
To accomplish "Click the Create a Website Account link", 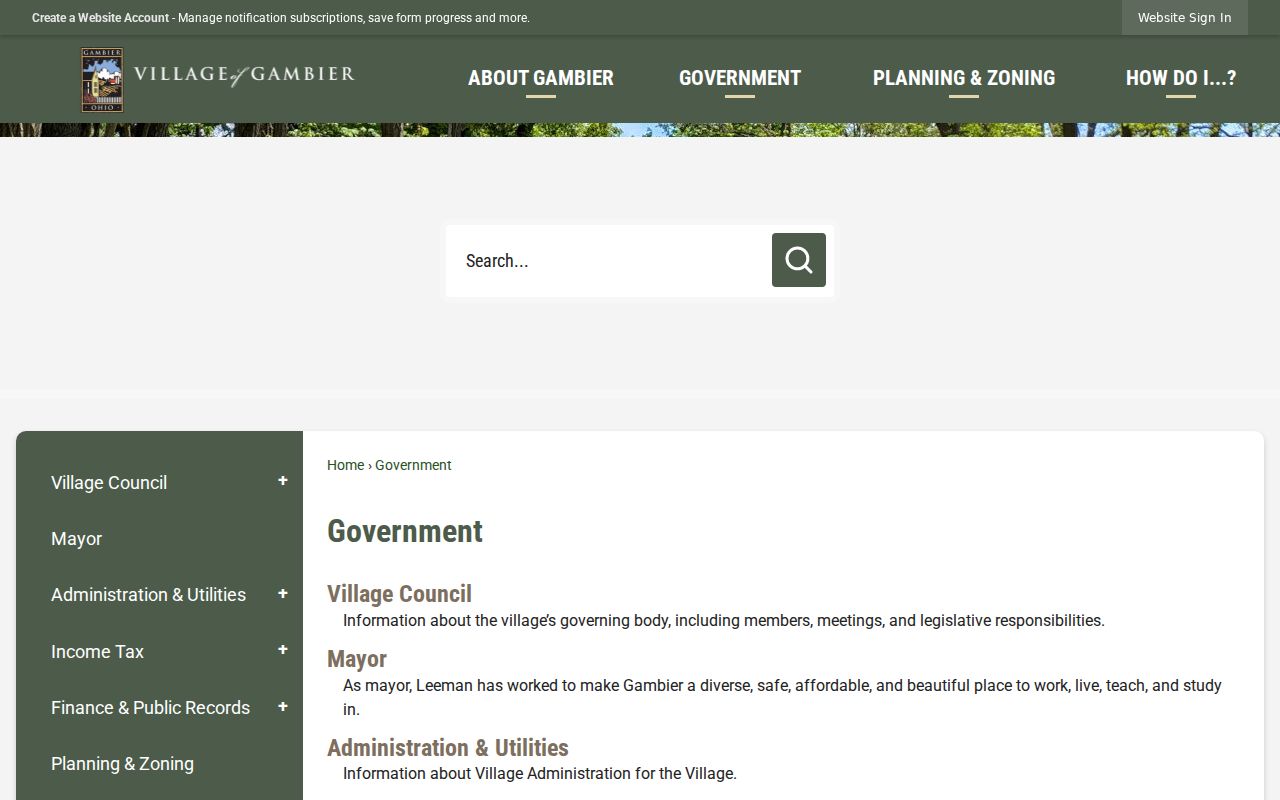I will 100,18.
